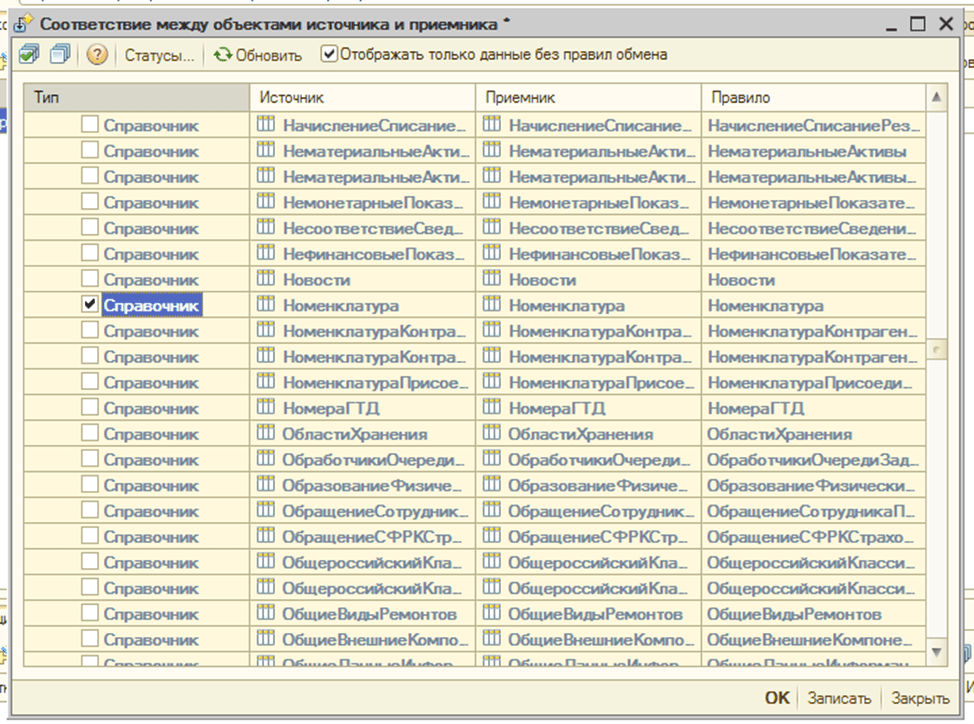Click table icon in Приемник ОбластиХранения cell
Viewport: 974px width, 724px height.
click(492, 433)
